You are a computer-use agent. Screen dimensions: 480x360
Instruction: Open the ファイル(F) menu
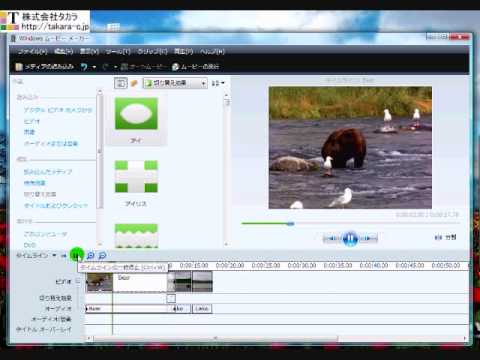click(32, 51)
